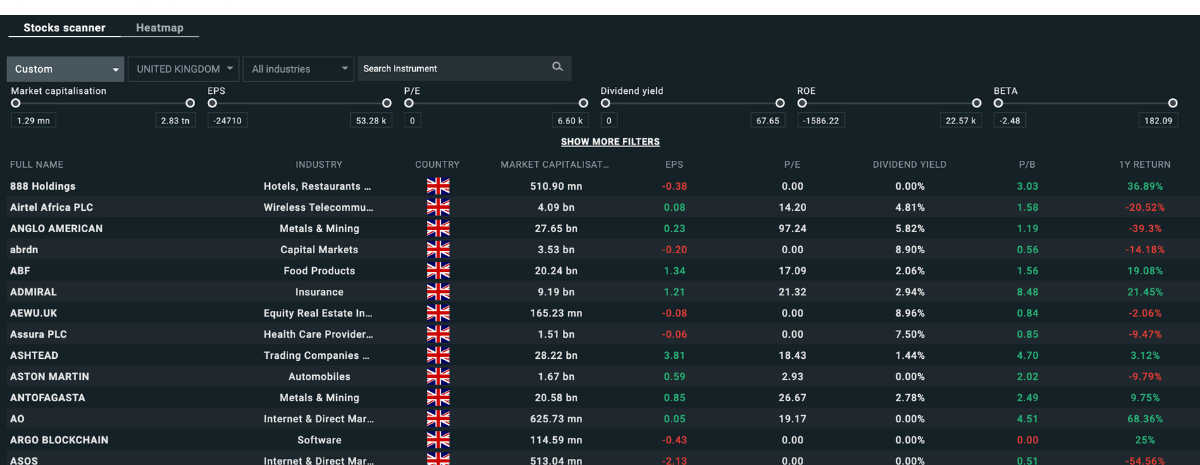Select the AEWU.UK stock name
The image size is (1200, 465).
(x=34, y=313)
